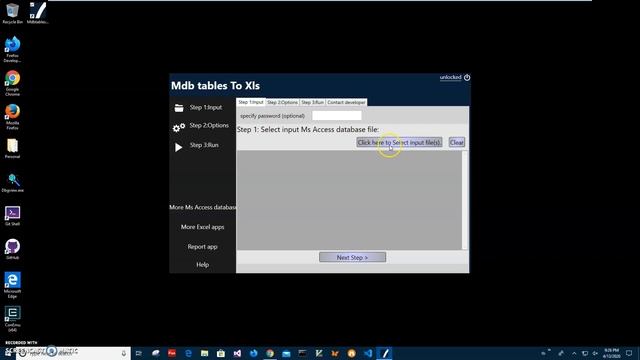Open Visual Studio Code from taskbar
This screenshot has width=640, height=360.
368,353
